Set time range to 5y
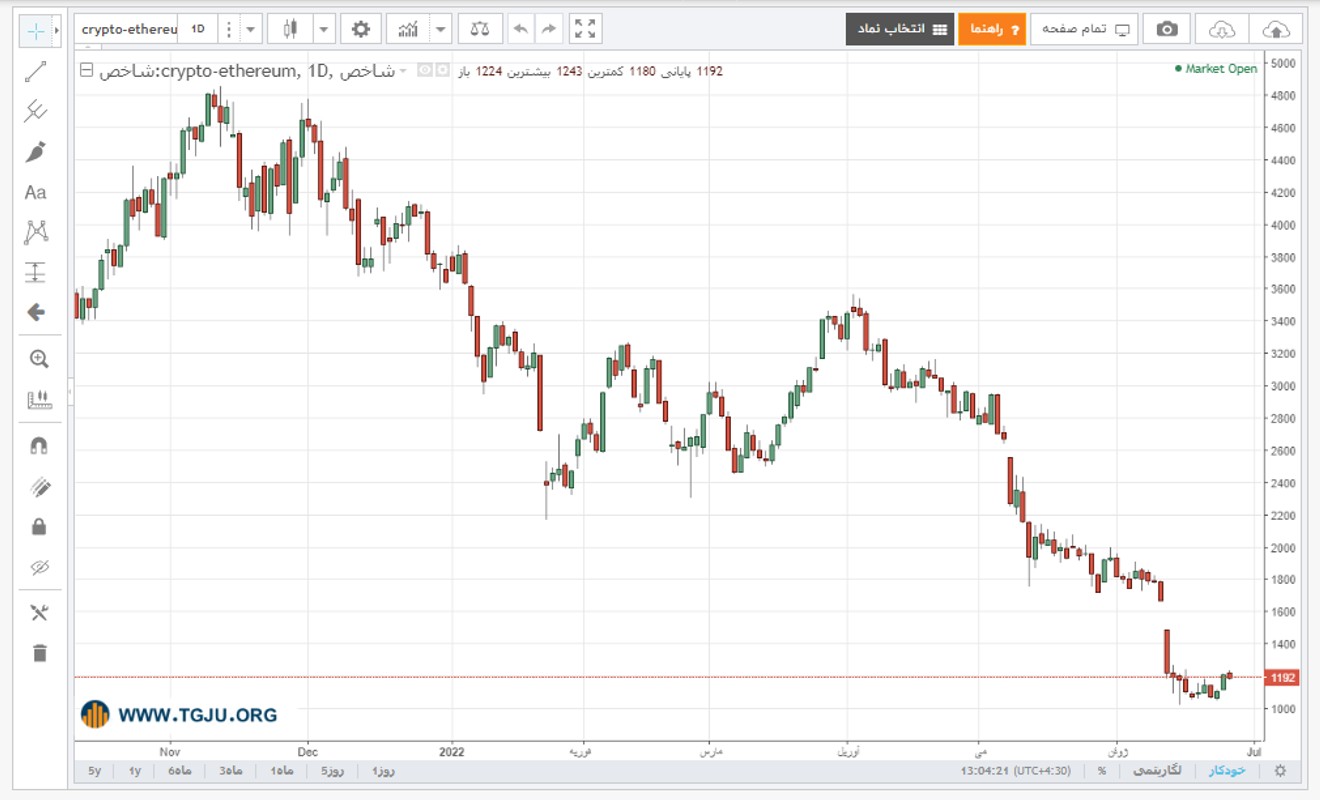The image size is (1320, 800). (94, 771)
